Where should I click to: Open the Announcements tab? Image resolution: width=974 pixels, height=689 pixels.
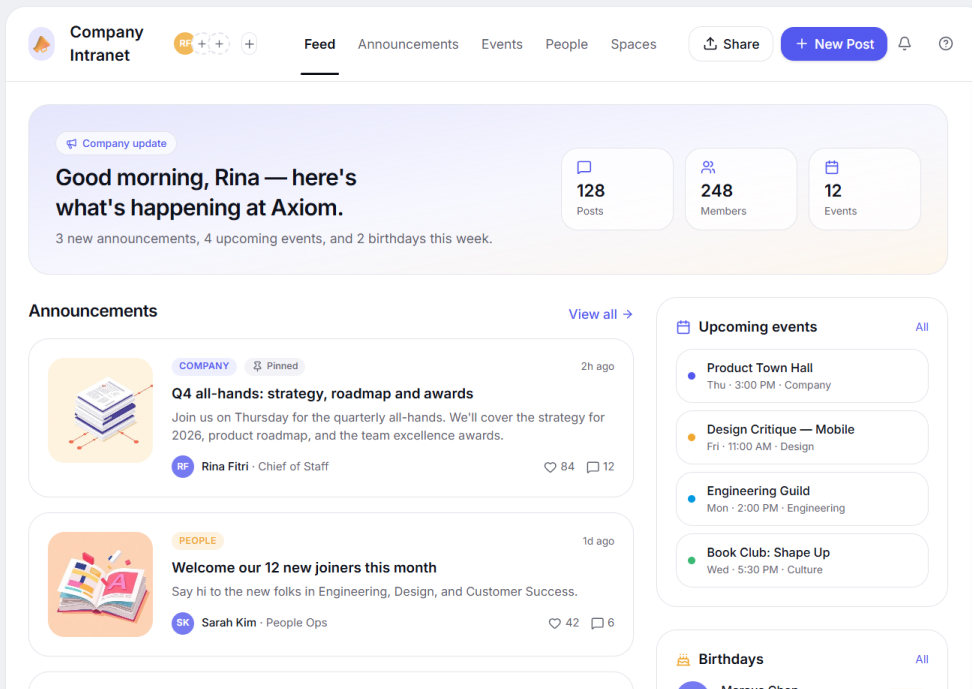point(407,44)
